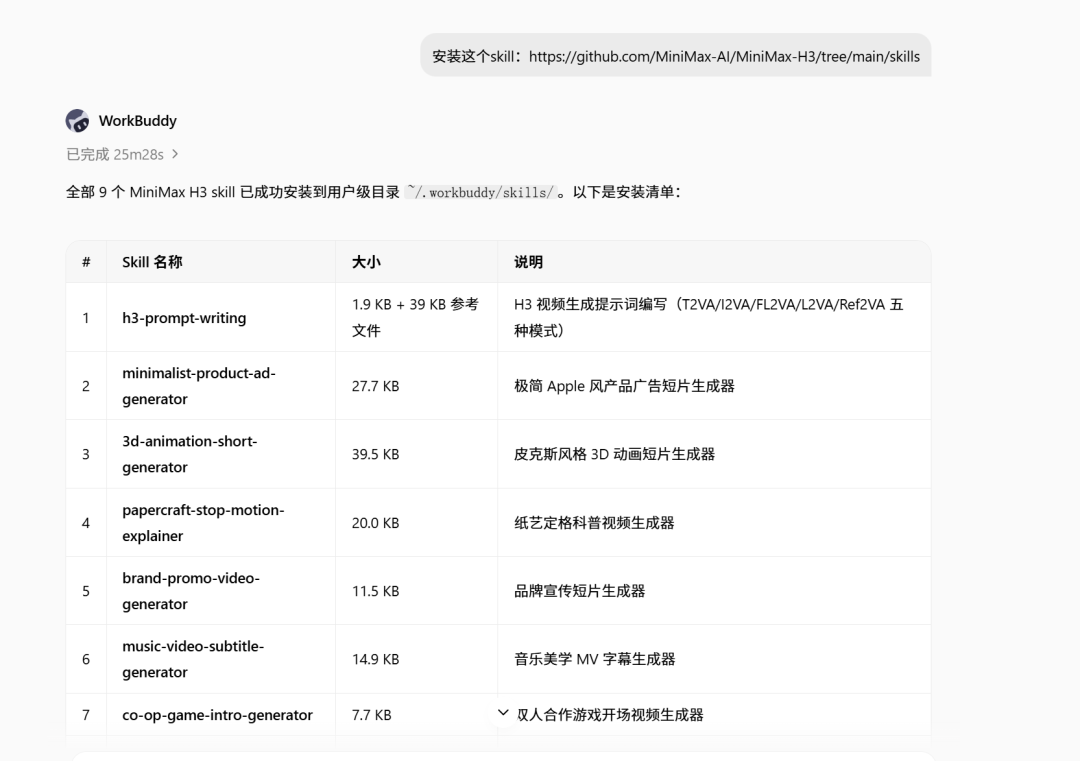
Task: Expand the 已完成 25m28s details chevron
Action: point(175,154)
